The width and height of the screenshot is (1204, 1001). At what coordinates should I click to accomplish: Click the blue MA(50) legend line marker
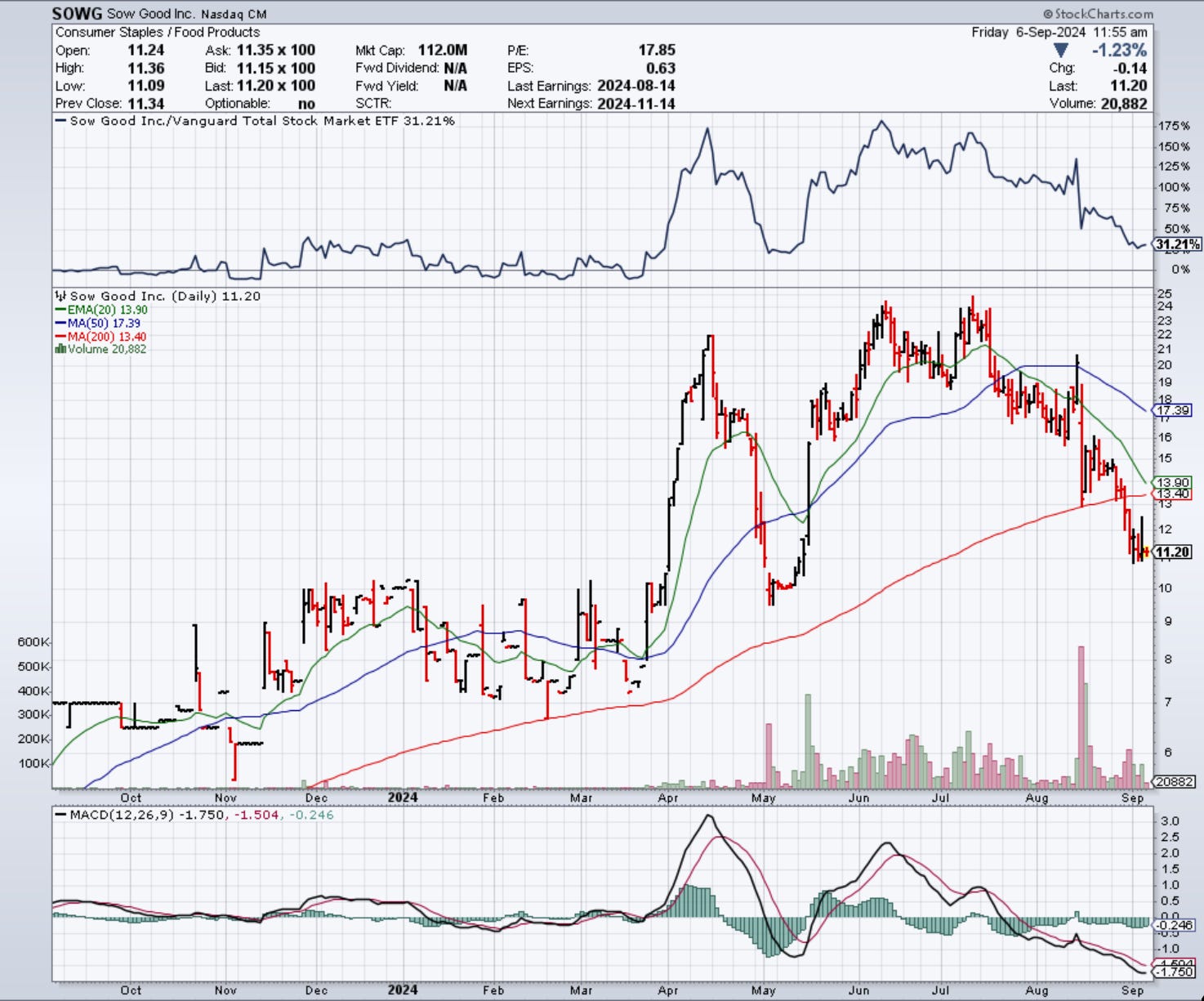tap(60, 323)
